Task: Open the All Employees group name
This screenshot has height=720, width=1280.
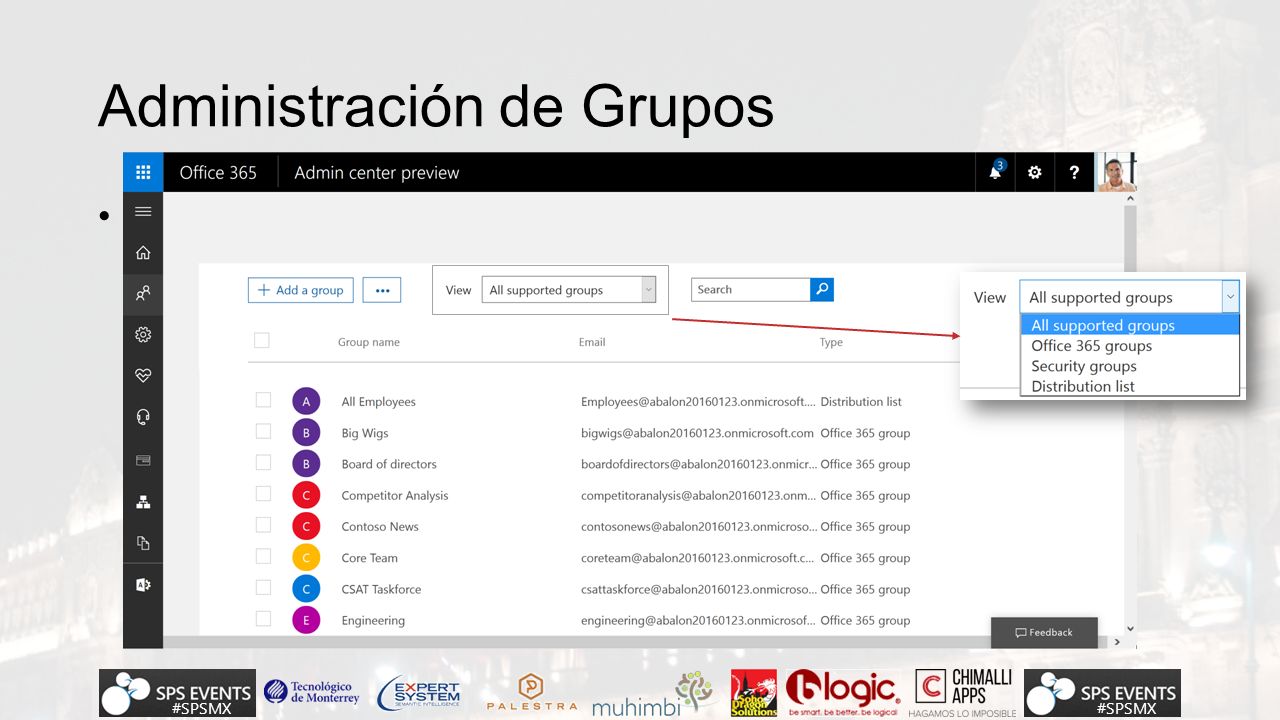Action: click(x=378, y=402)
